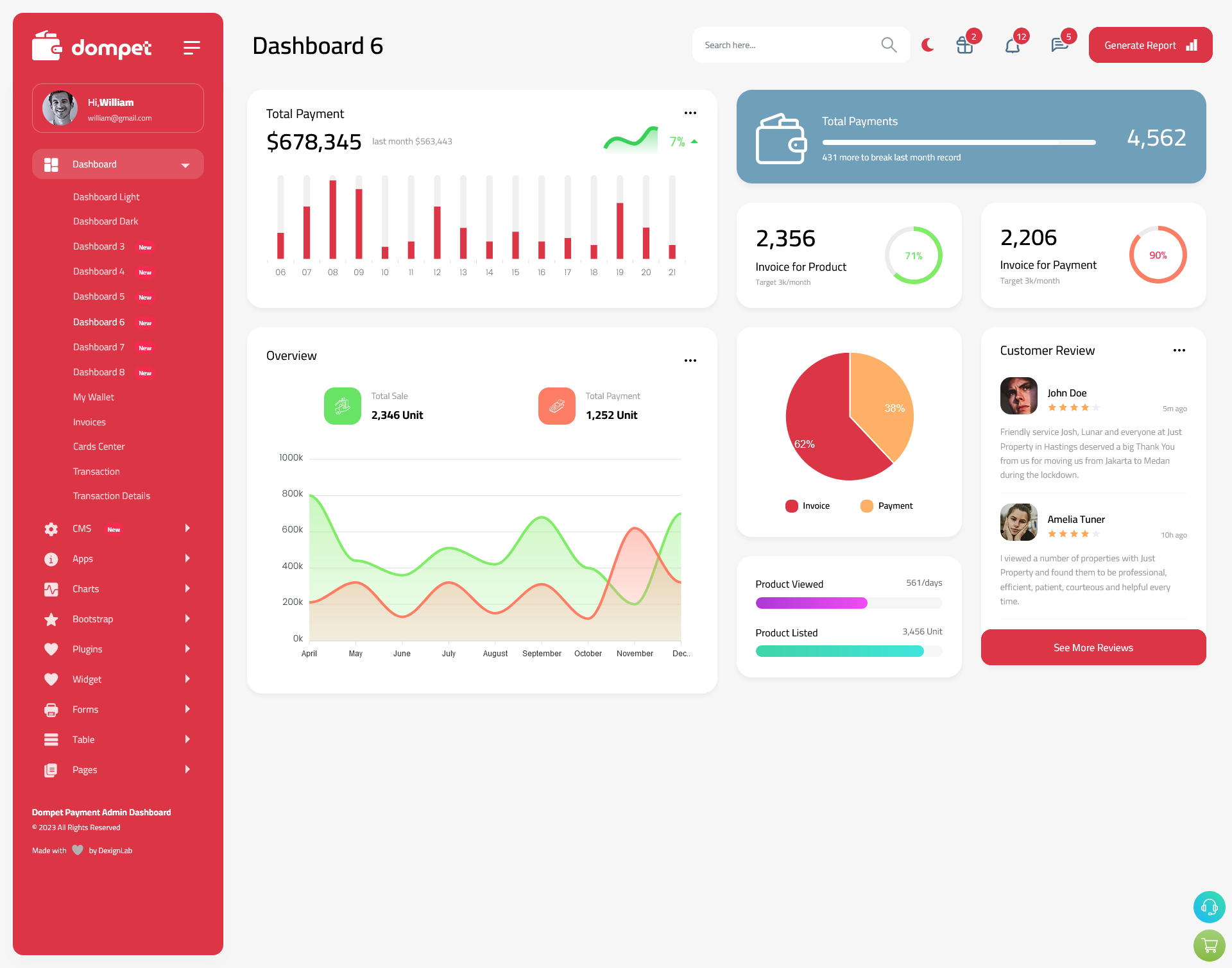Select Dashboard Light menu item
Image resolution: width=1232 pixels, height=968 pixels.
point(105,196)
